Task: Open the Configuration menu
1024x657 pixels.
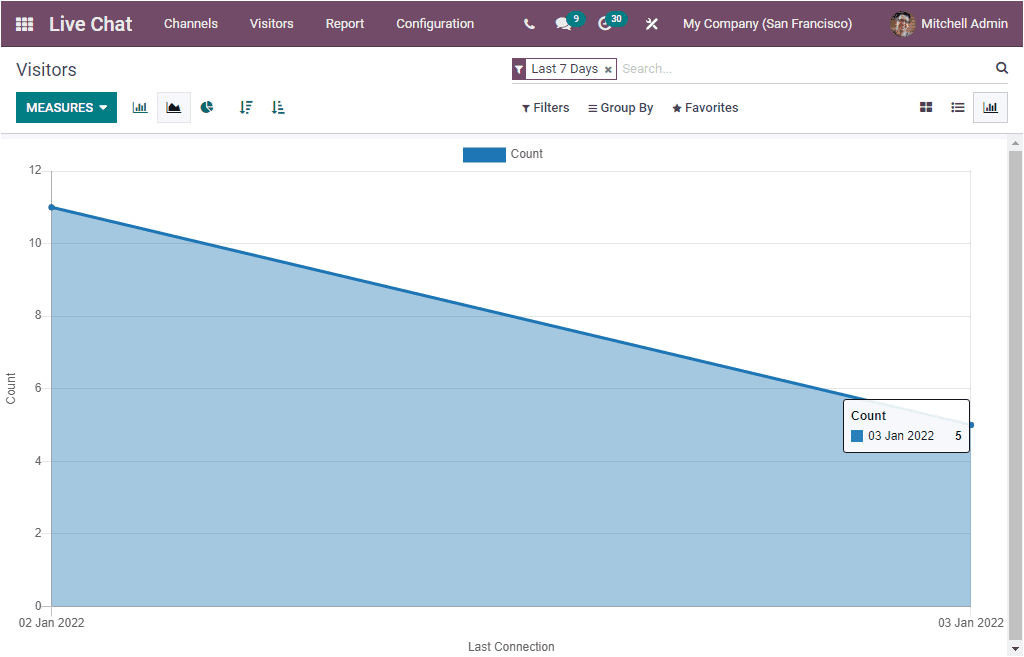Action: pos(435,23)
